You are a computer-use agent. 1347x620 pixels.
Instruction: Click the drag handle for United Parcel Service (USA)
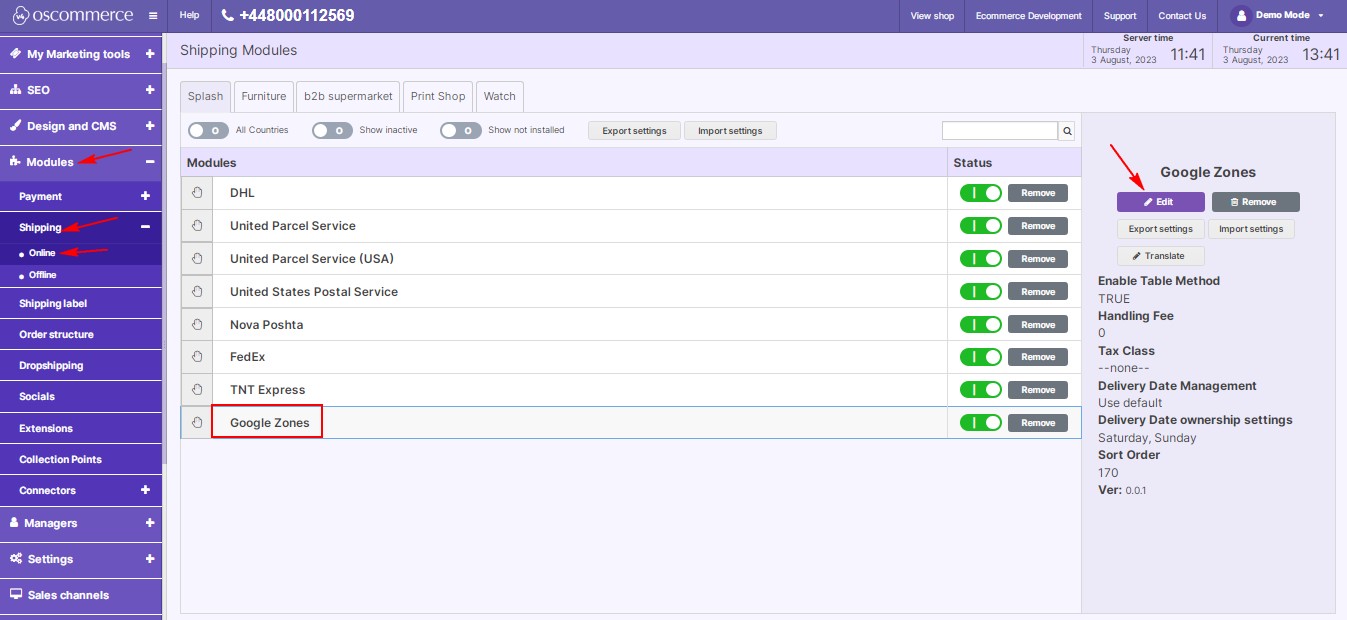click(x=197, y=259)
